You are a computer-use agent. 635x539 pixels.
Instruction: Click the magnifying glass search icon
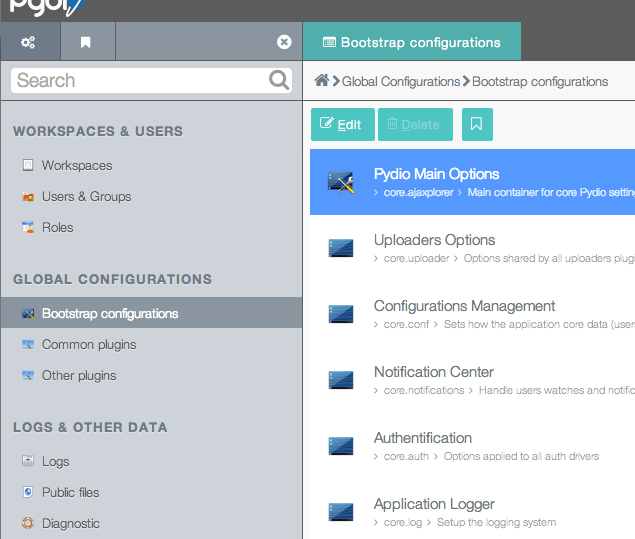[279, 80]
